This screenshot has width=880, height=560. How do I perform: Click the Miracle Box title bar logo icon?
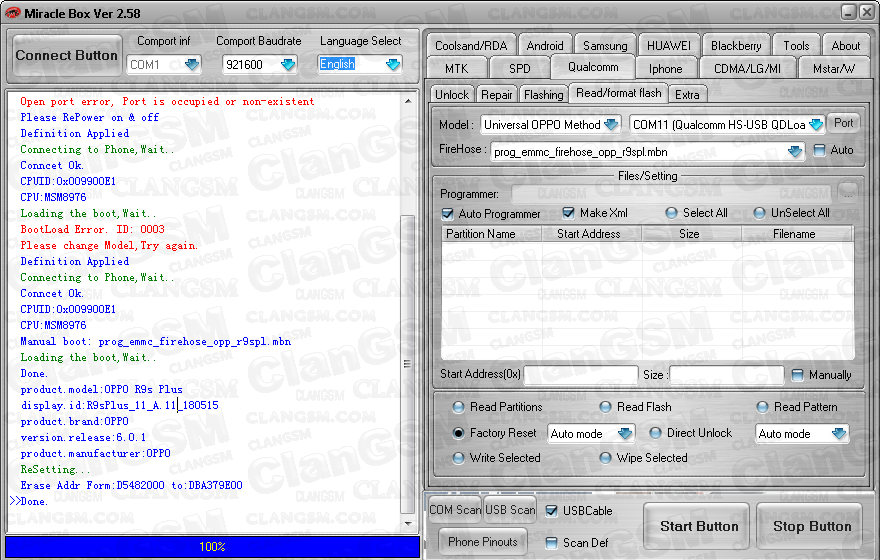[x=12, y=13]
